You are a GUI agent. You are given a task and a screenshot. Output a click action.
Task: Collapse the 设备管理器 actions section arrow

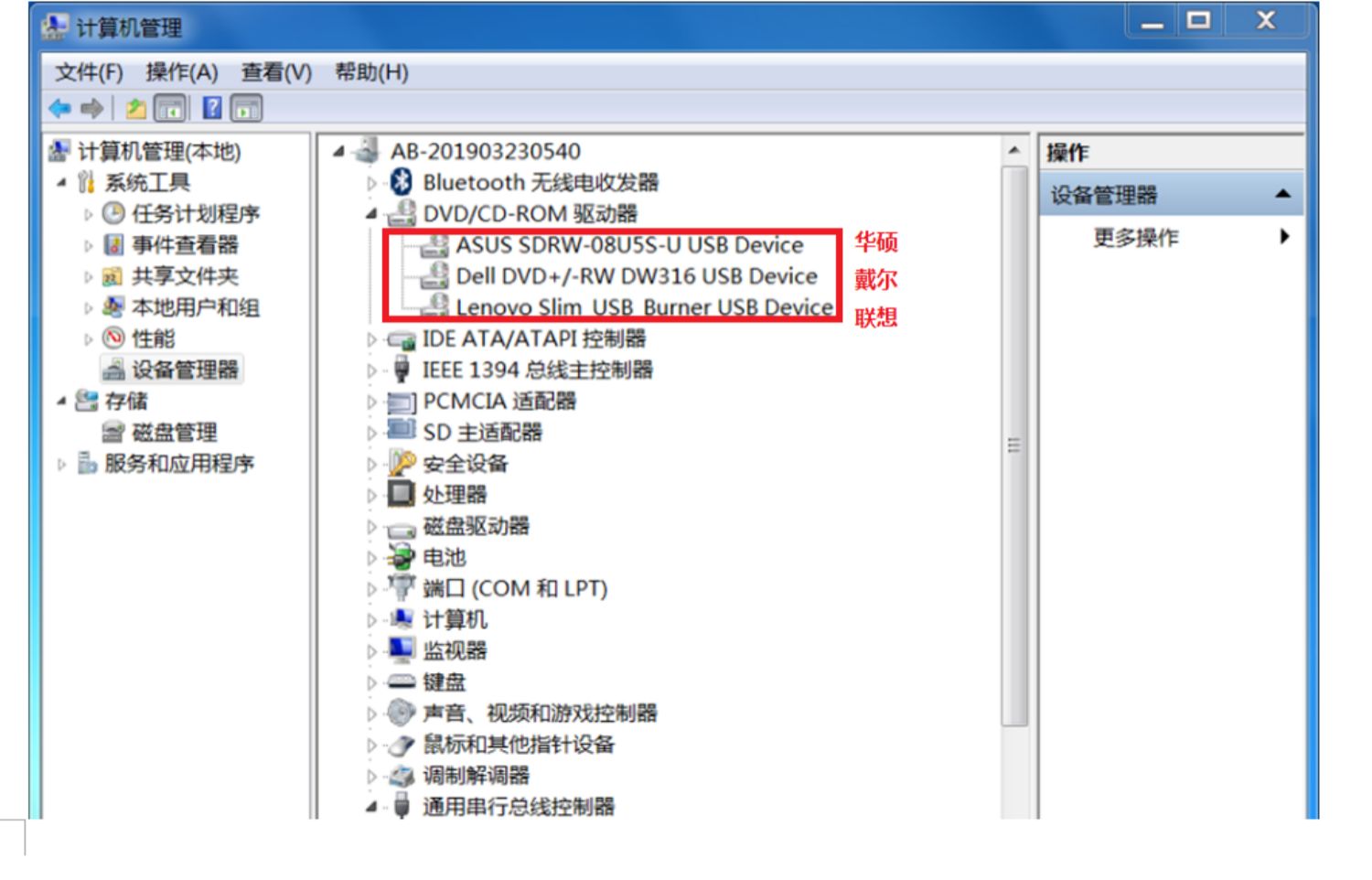coord(1283,194)
